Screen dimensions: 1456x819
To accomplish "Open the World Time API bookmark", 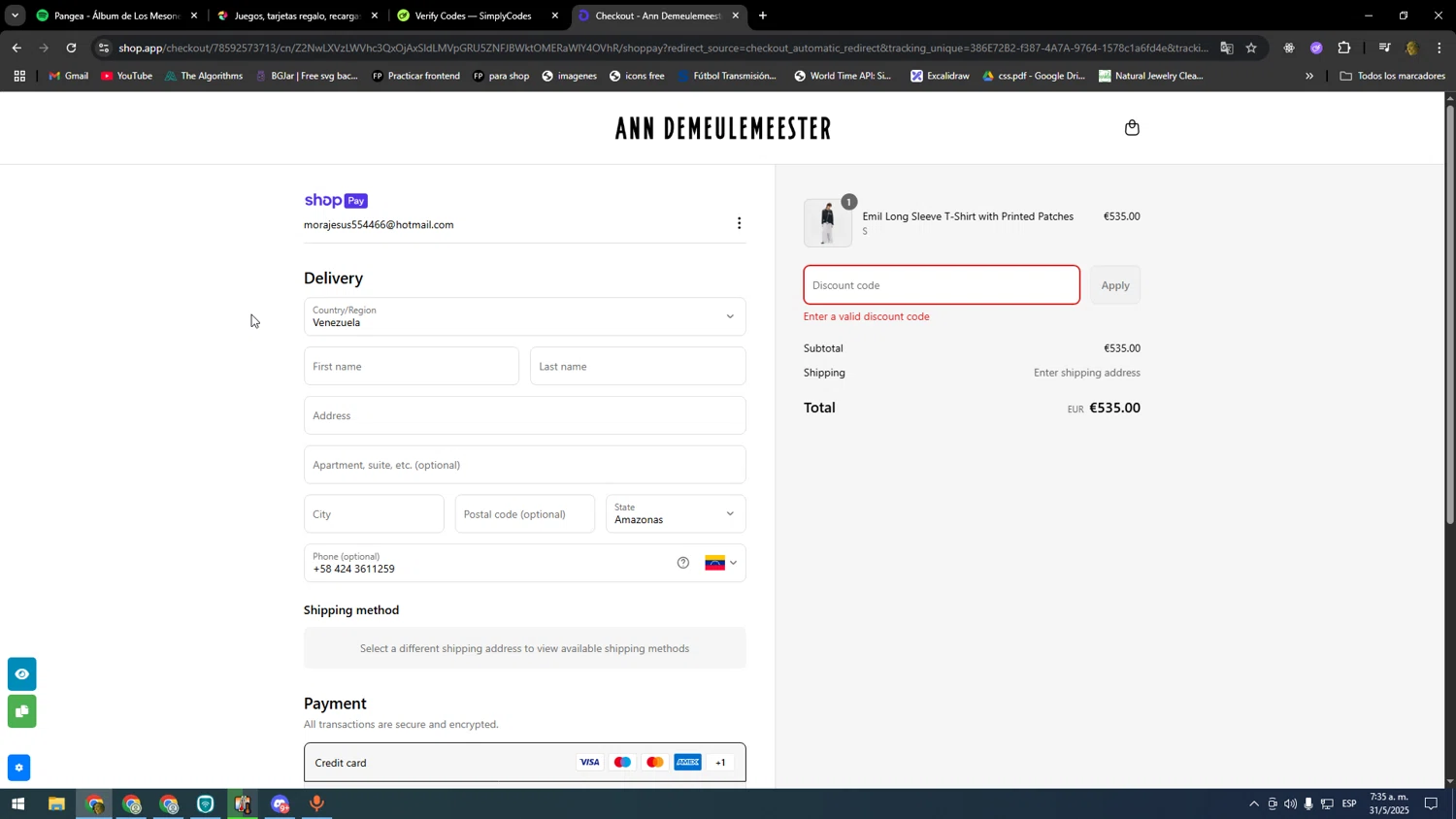I will pos(843,76).
